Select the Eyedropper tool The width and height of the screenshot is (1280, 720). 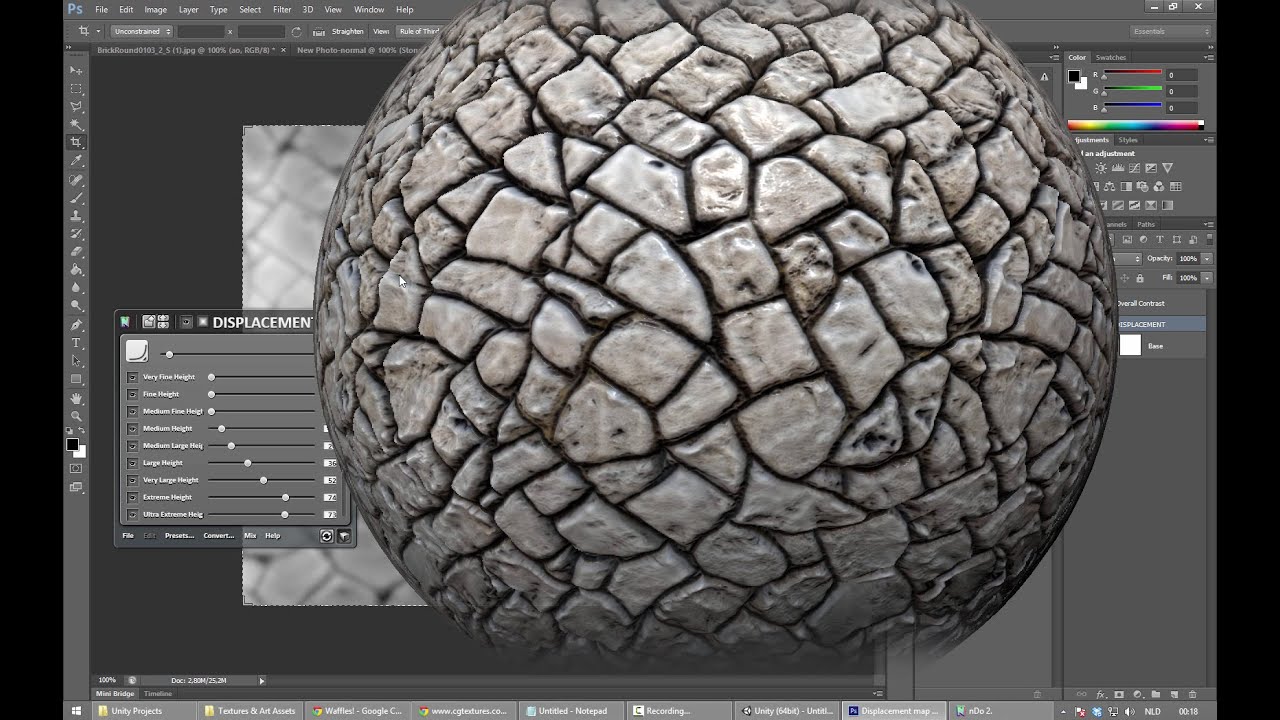tap(76, 161)
